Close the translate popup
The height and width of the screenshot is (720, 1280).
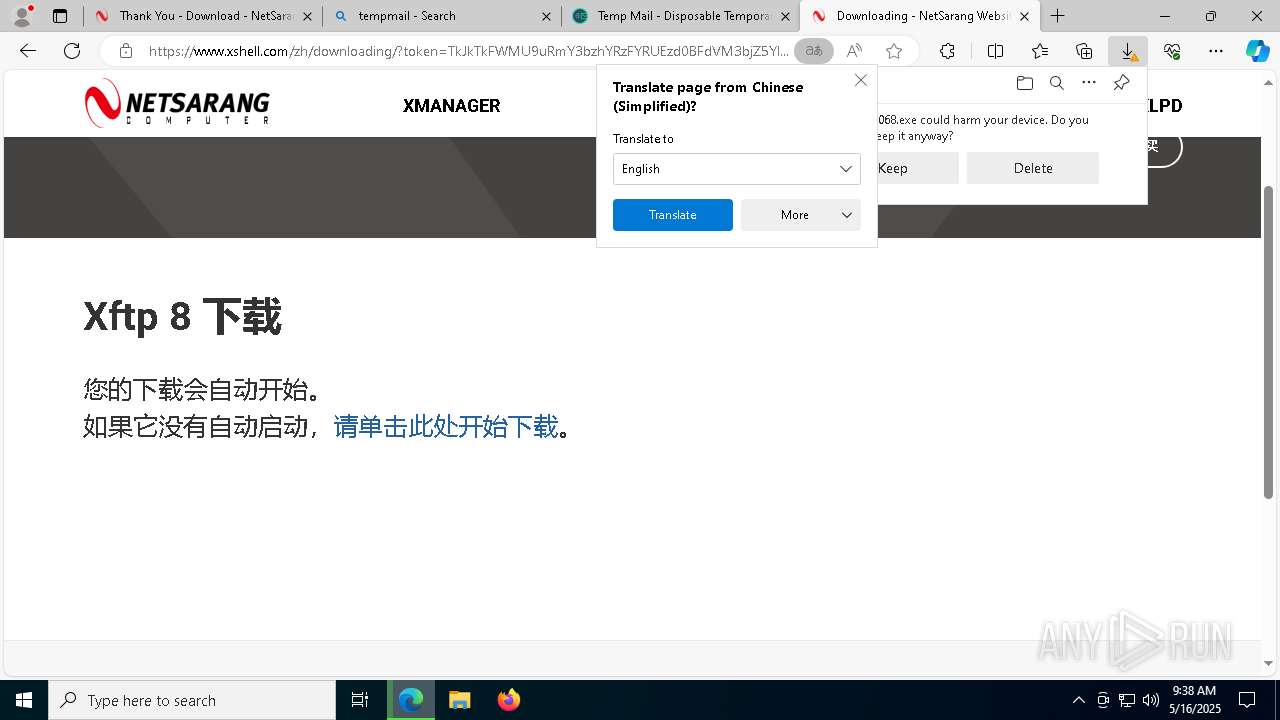860,80
